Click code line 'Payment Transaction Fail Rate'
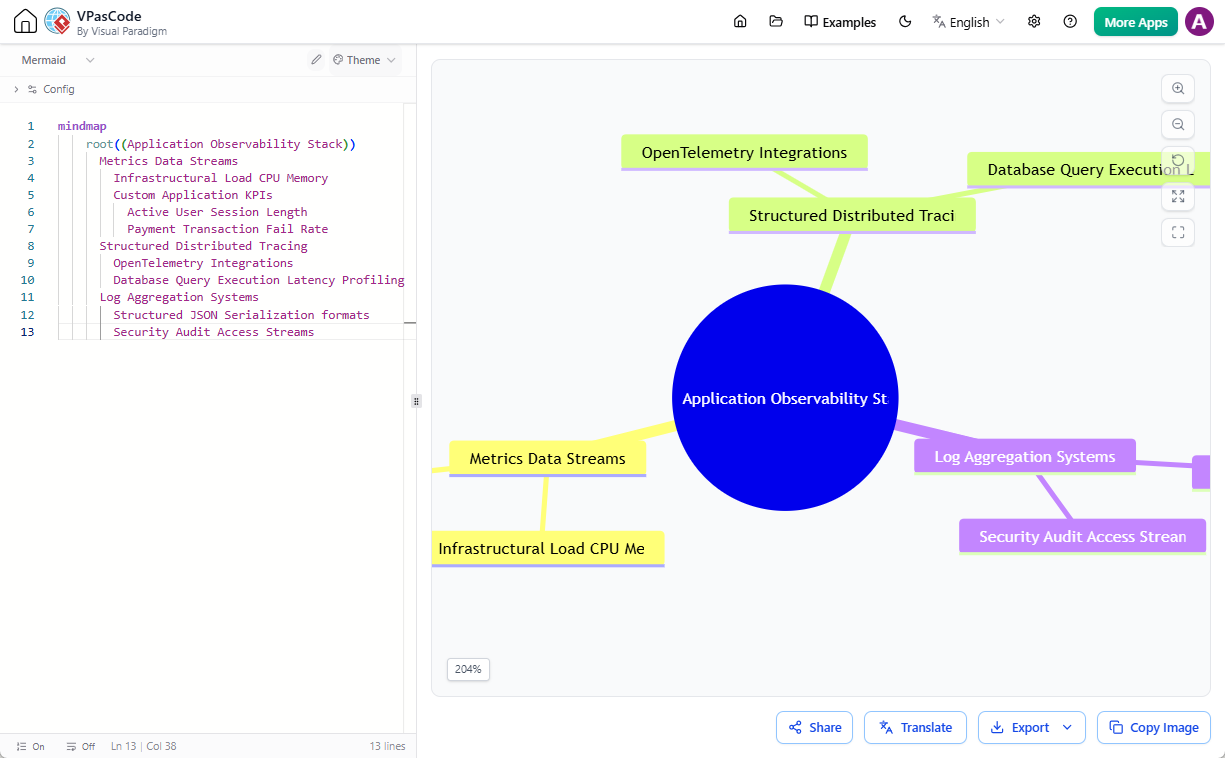 click(228, 229)
